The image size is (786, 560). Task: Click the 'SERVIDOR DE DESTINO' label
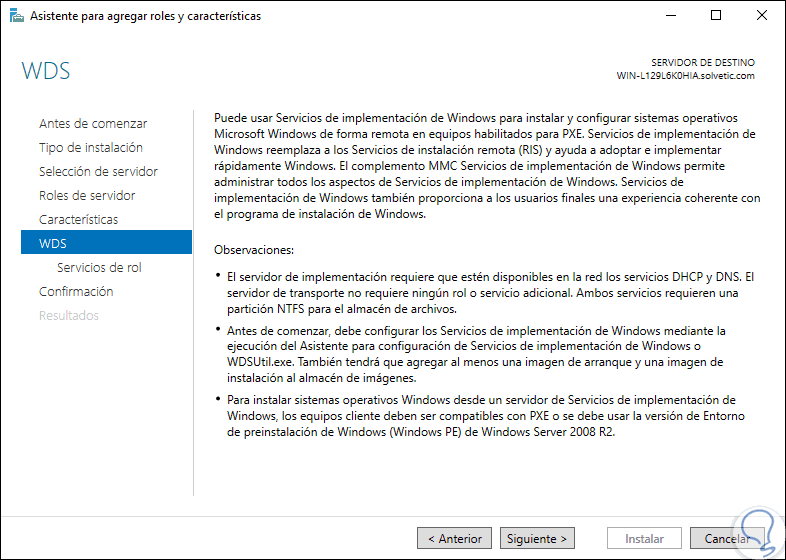(703, 63)
